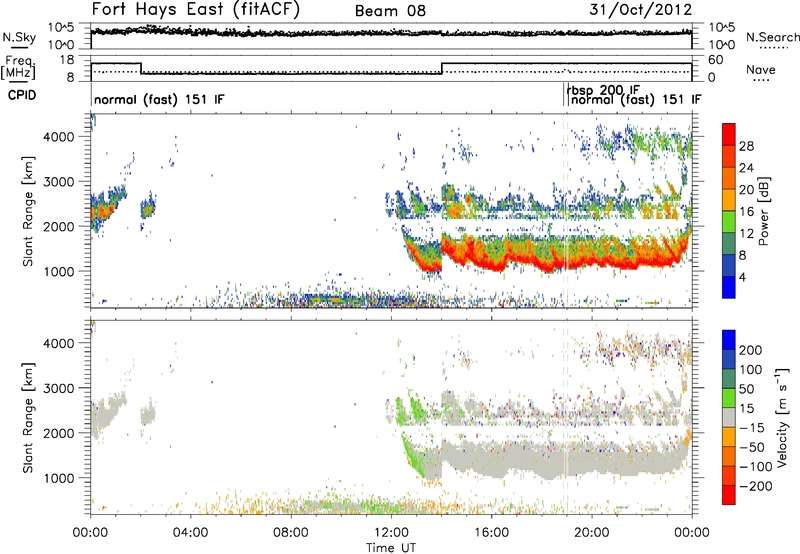Click the '-200' Velocity colorbar tick label
Screen dimensions: 800x554
756,486
